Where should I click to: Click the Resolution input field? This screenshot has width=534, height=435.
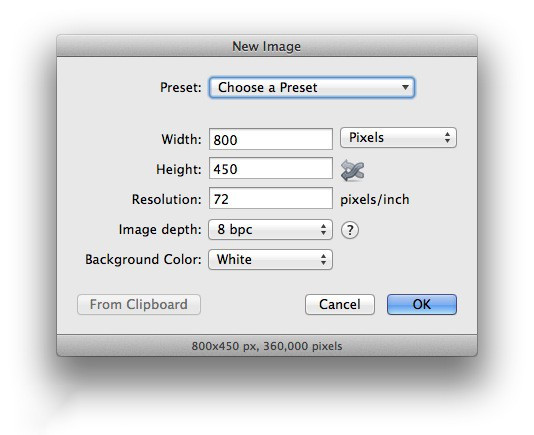(x=271, y=198)
